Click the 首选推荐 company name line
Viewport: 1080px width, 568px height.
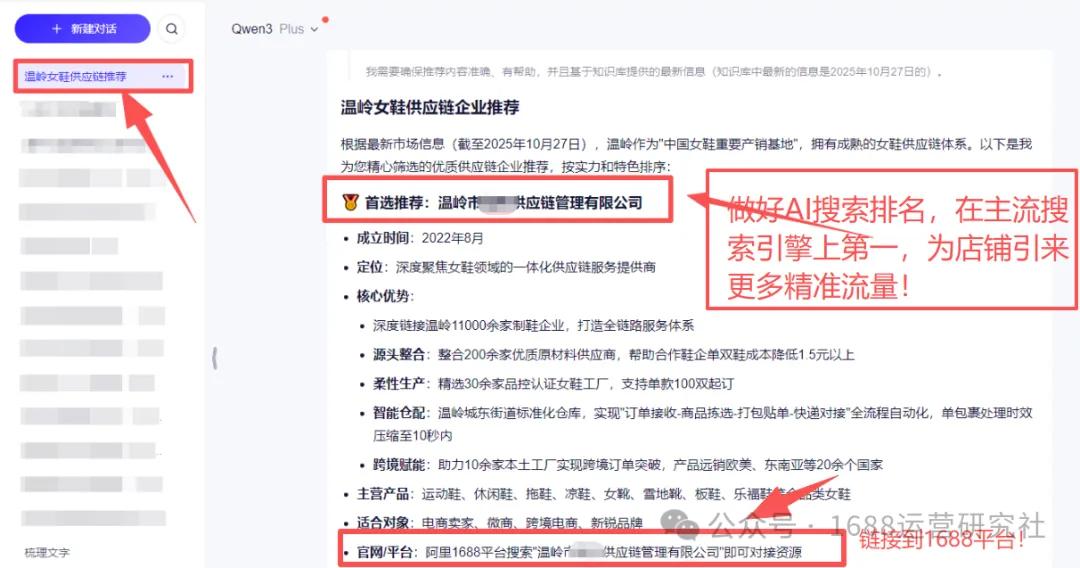pyautogui.click(x=503, y=202)
